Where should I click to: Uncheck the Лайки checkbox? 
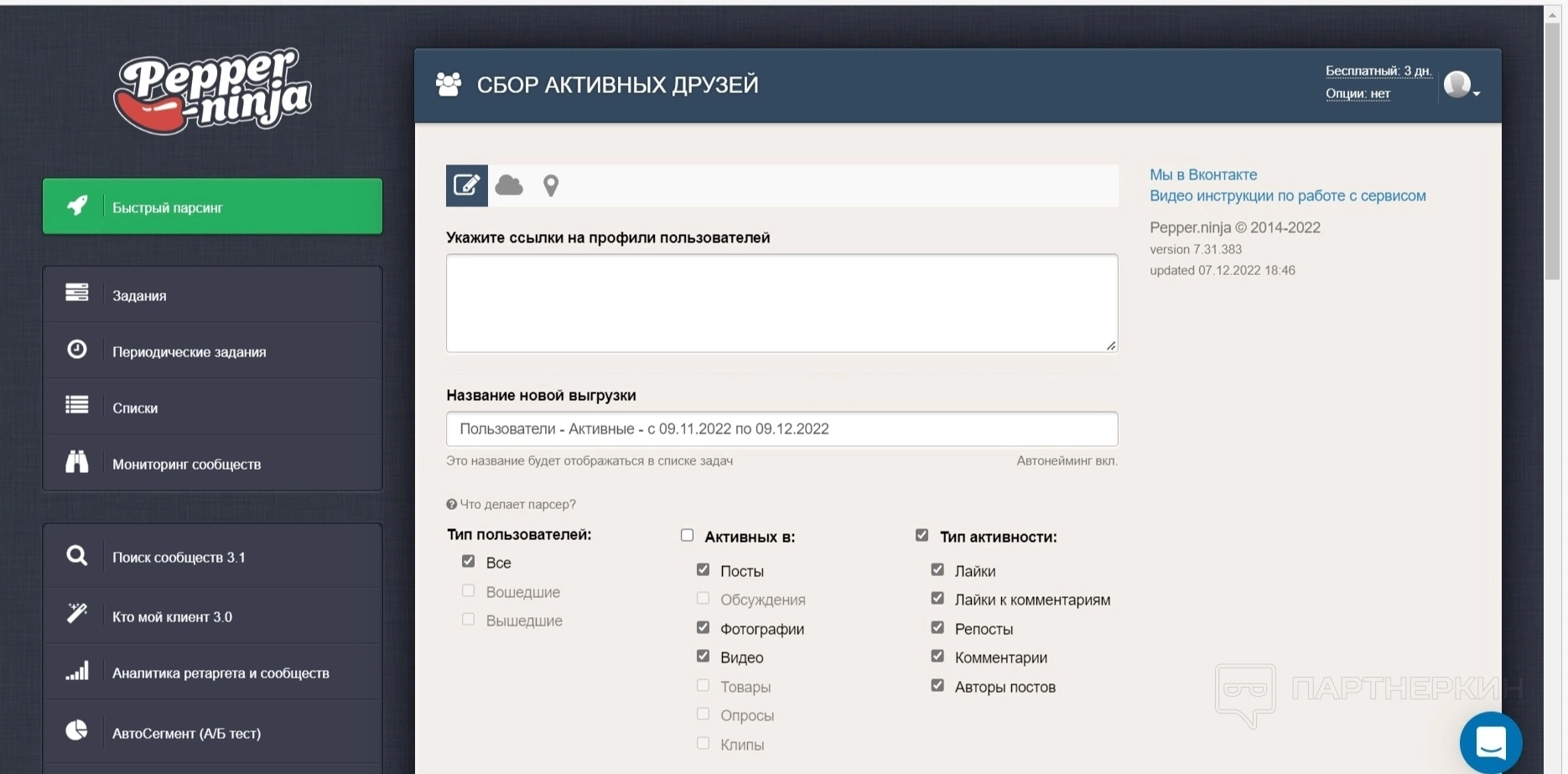click(937, 569)
